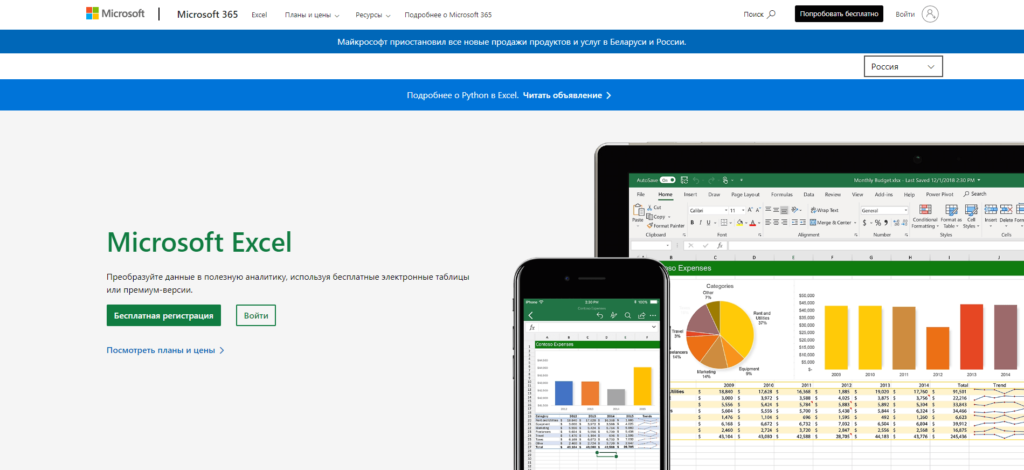The width and height of the screenshot is (1024, 470).
Task: Click the Paste icon in Excel ribbon
Action: click(638, 210)
